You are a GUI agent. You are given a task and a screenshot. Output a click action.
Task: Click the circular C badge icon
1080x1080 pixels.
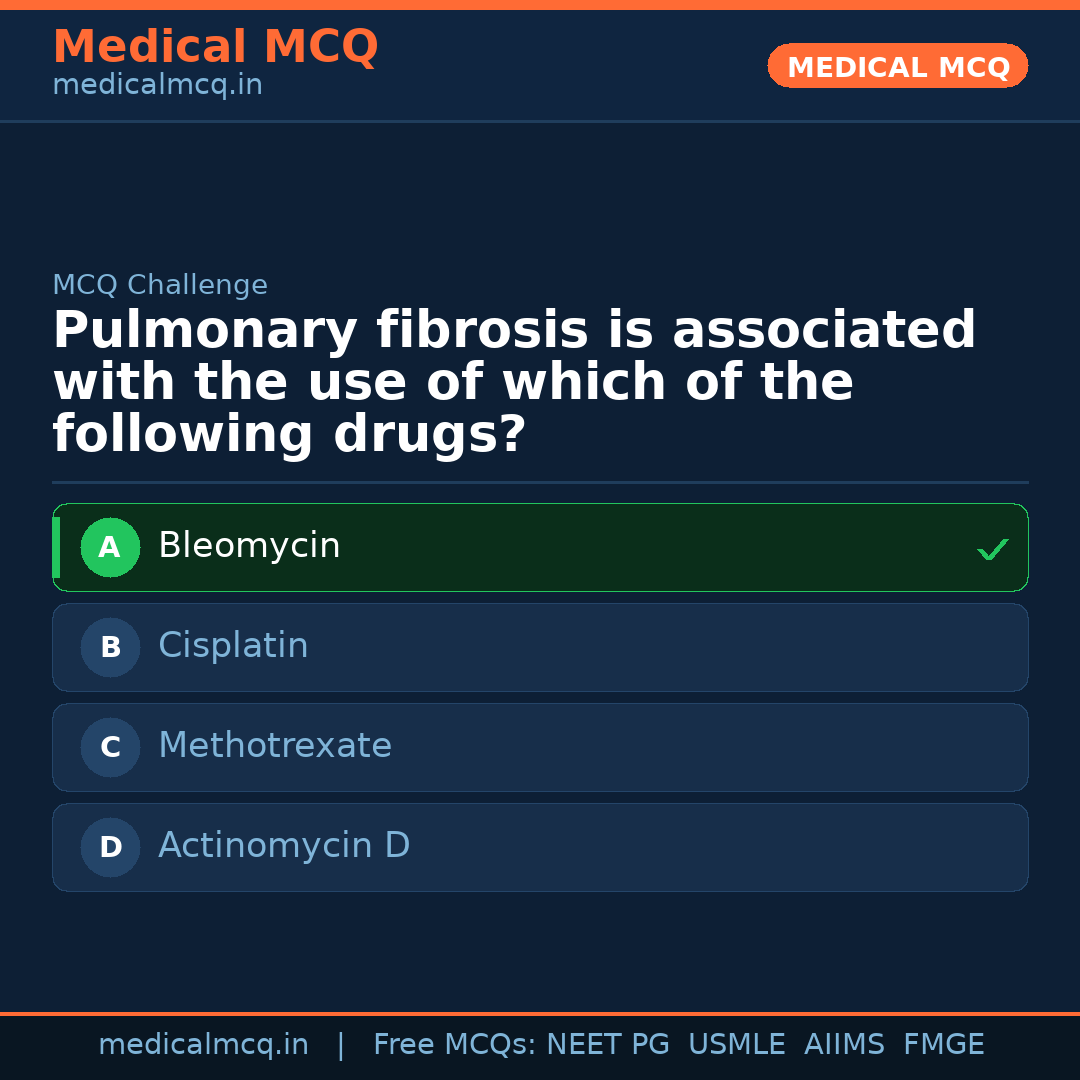110,747
